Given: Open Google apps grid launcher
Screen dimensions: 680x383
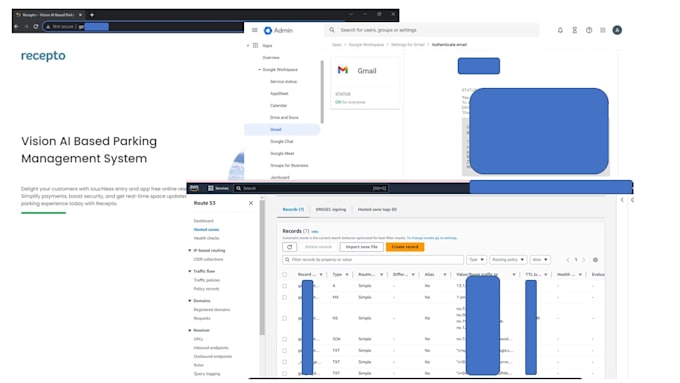Looking at the screenshot, I should tap(603, 30).
